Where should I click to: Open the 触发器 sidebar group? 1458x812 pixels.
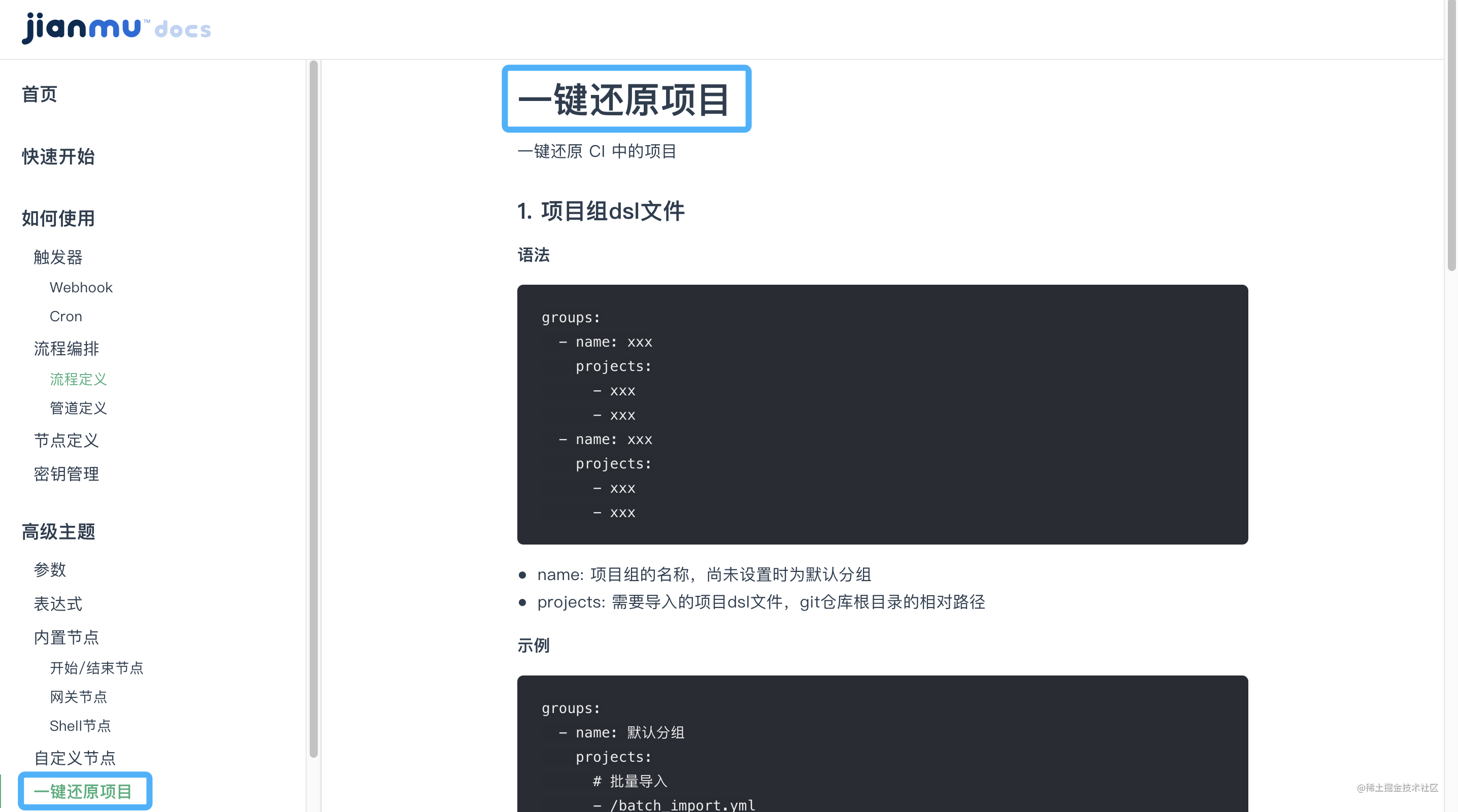click(x=58, y=257)
